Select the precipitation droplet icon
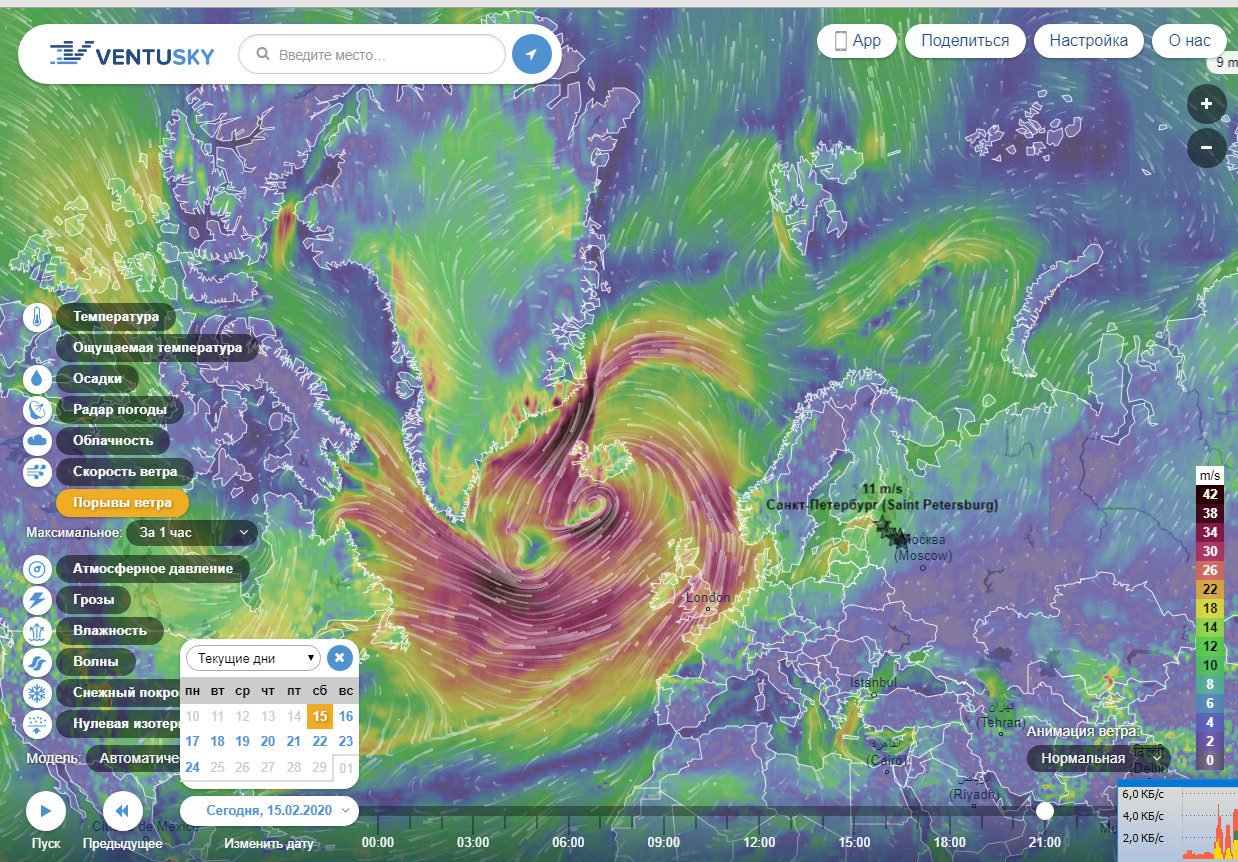This screenshot has width=1238, height=862. coord(37,379)
